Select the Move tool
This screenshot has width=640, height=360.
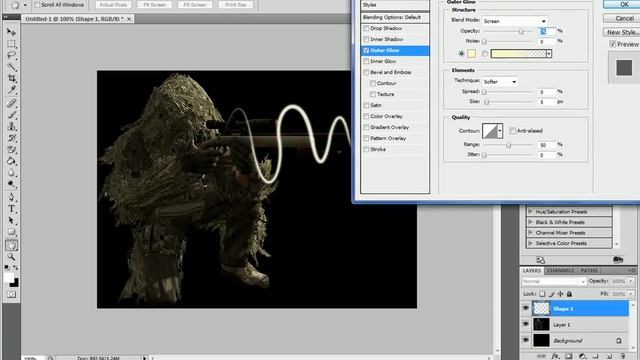[11, 32]
